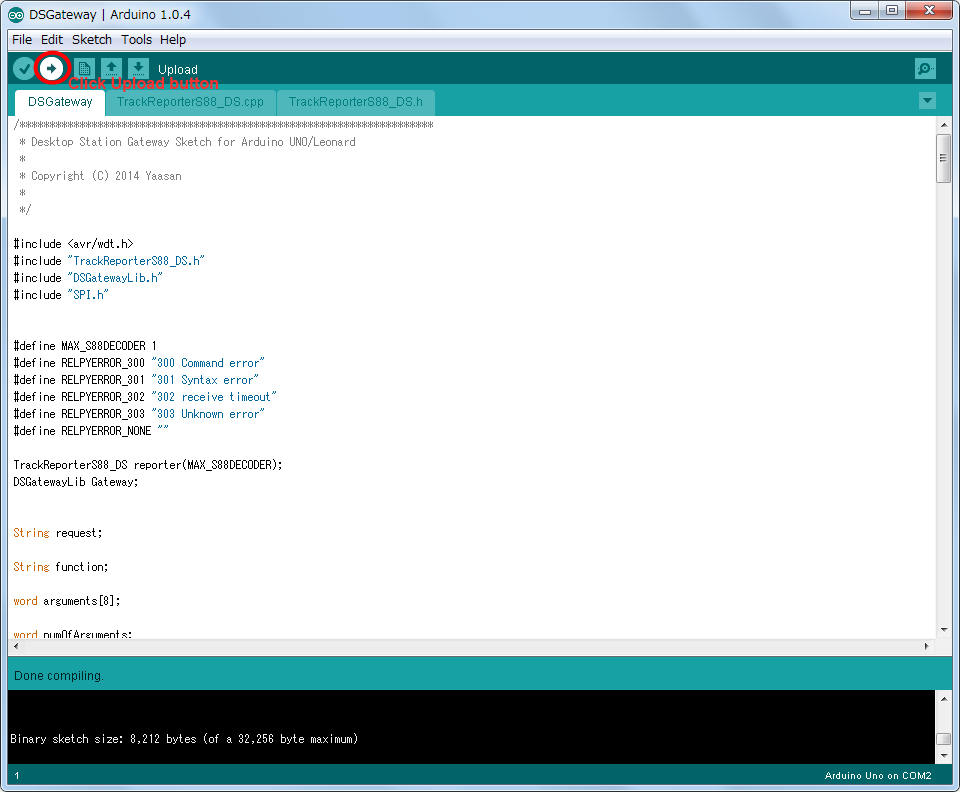
Task: Click the console scrollbar down arrow
Action: tap(944, 756)
